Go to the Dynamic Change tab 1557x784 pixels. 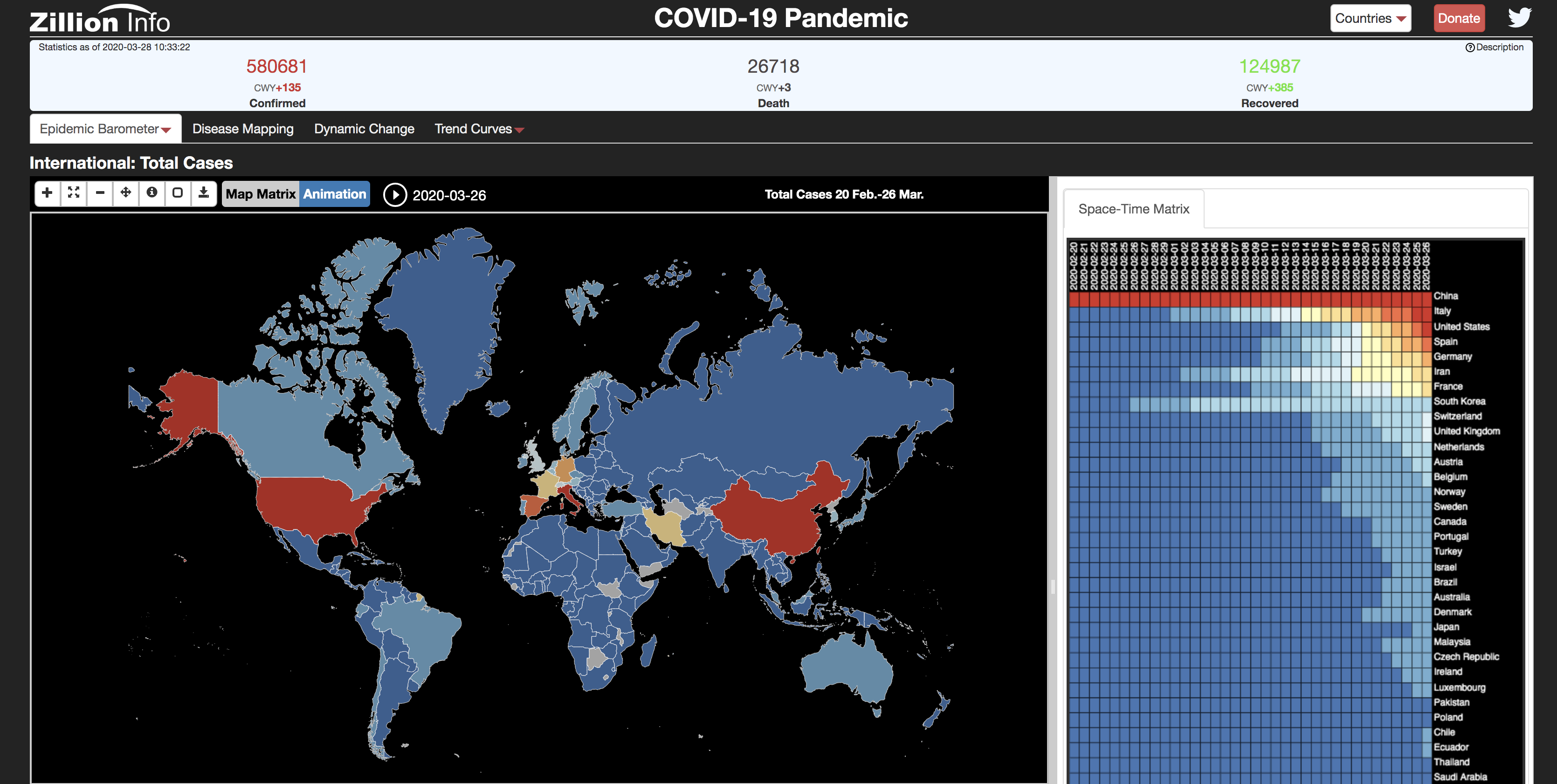click(x=364, y=129)
